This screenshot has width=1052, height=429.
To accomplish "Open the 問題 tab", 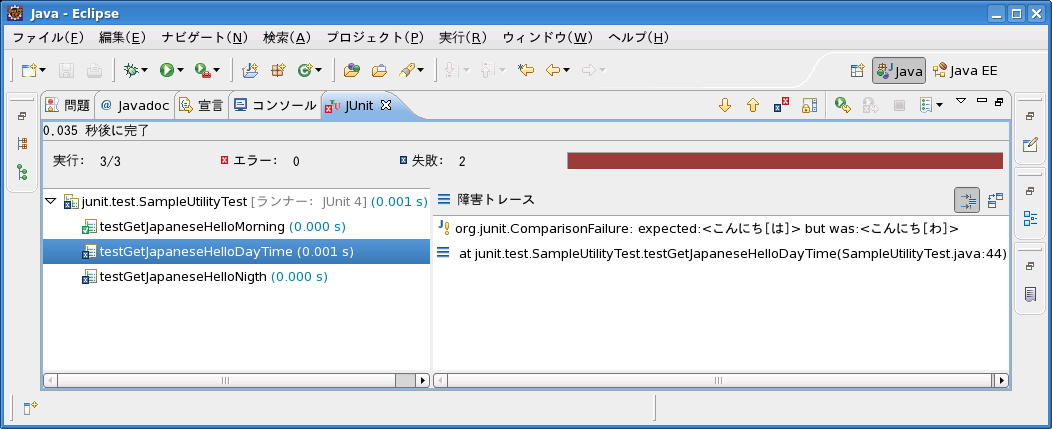I will tap(68, 105).
